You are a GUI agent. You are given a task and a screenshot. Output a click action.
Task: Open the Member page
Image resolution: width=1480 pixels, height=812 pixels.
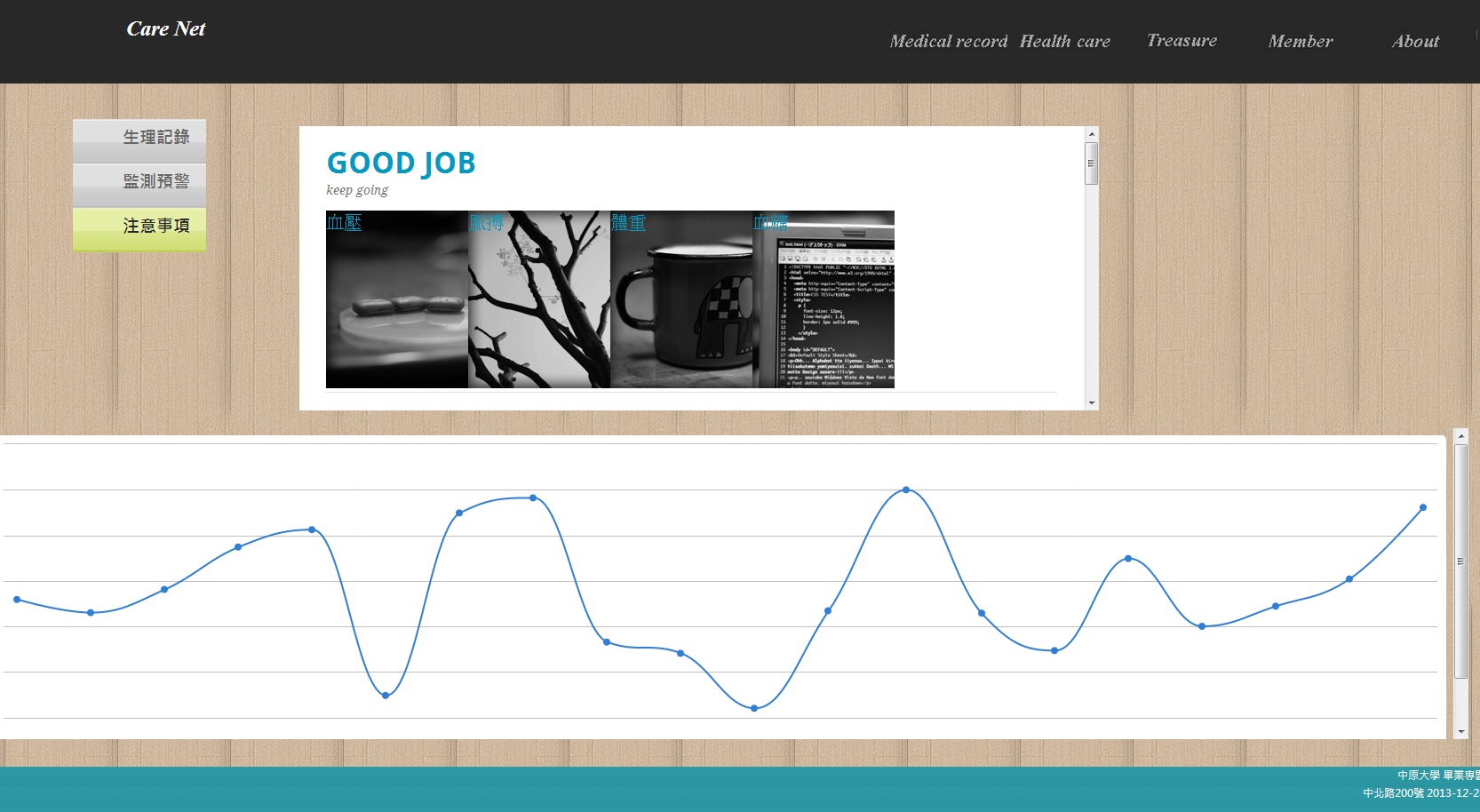point(1300,42)
